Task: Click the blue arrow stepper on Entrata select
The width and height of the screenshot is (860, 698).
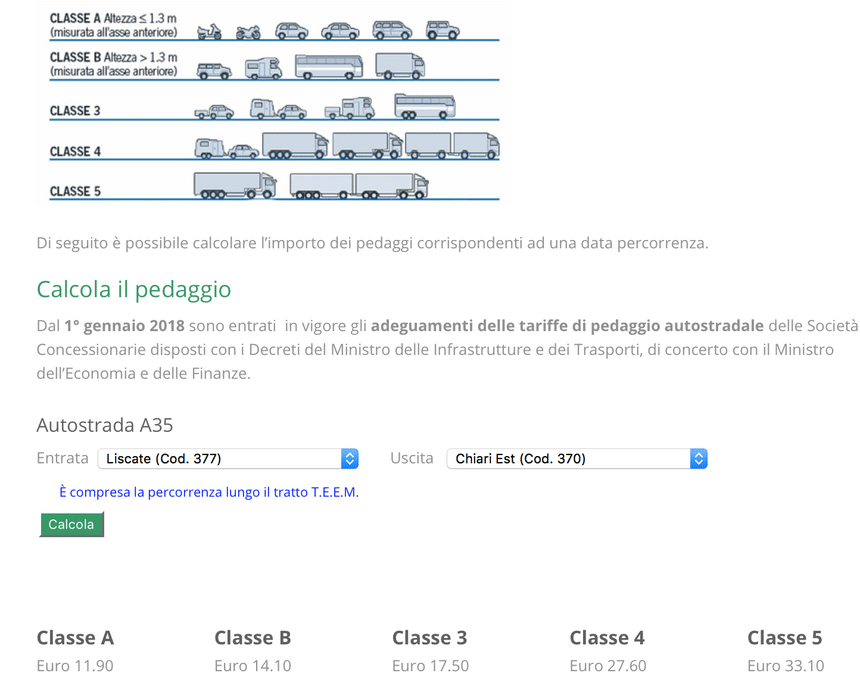Action: click(350, 459)
